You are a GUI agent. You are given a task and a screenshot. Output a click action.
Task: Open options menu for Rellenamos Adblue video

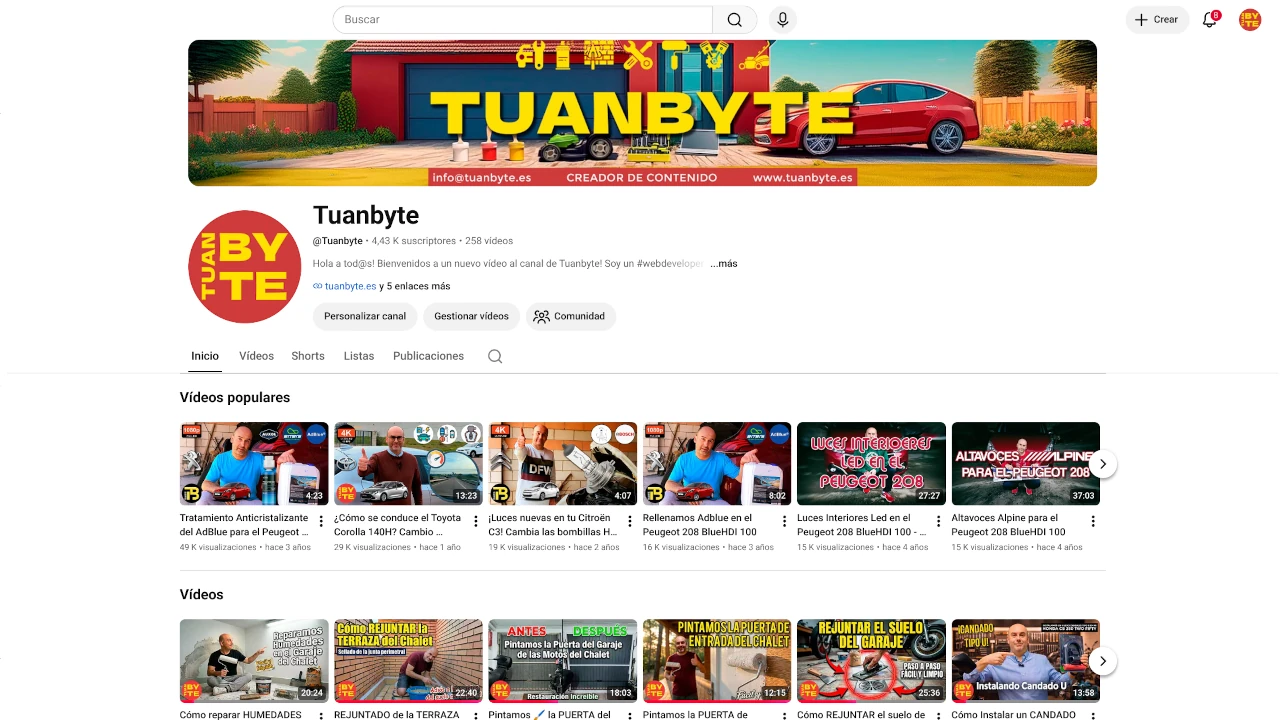(x=784, y=521)
